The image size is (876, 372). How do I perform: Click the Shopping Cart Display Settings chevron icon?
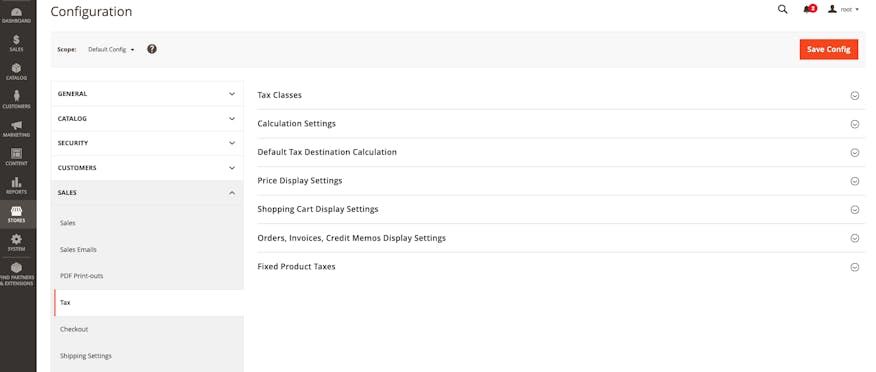point(854,209)
